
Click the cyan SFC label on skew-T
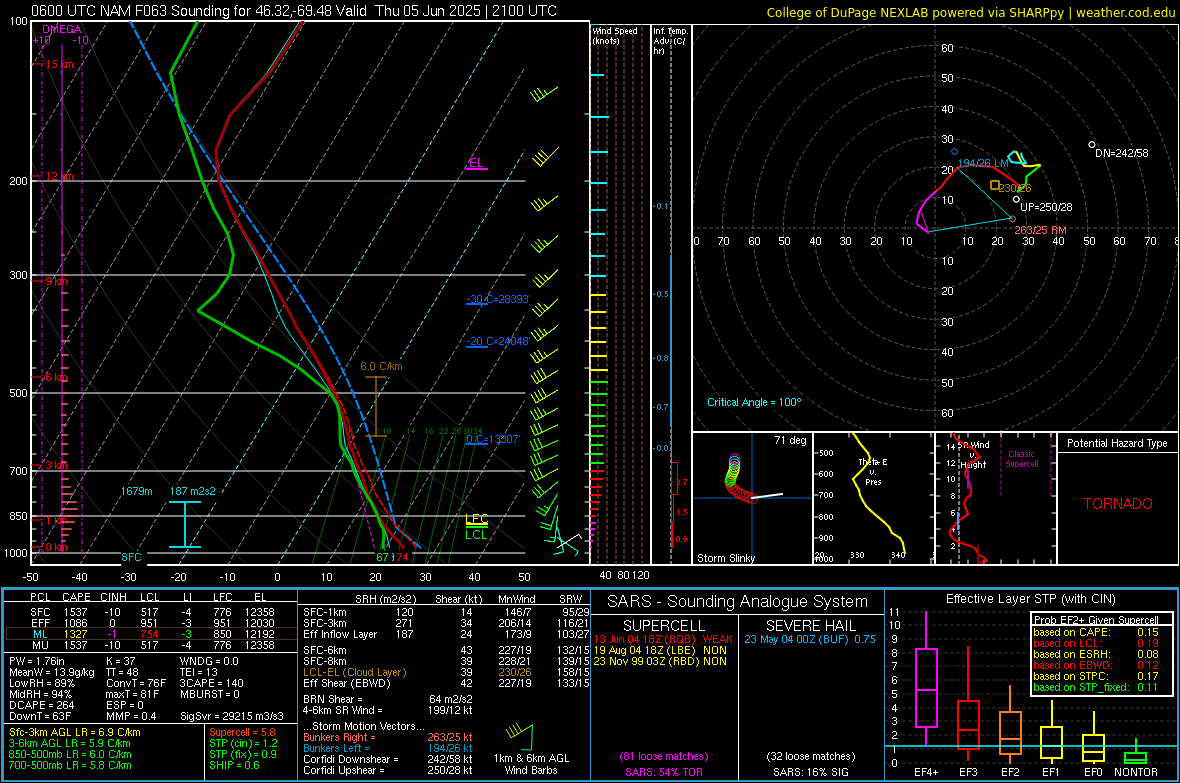click(x=131, y=557)
